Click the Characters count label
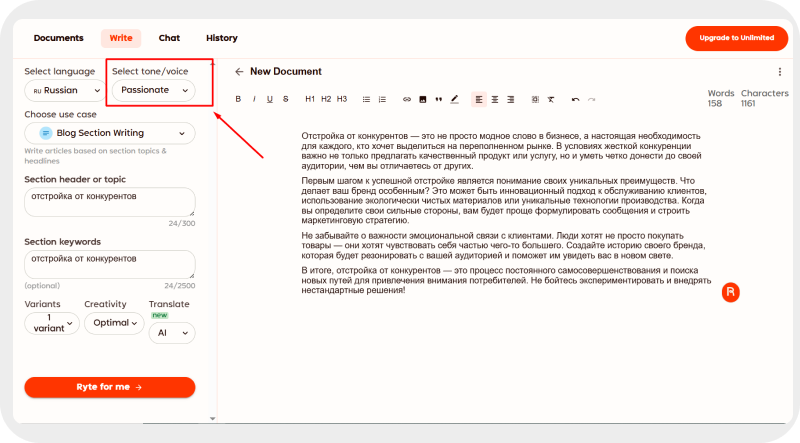This screenshot has height=443, width=800. click(x=764, y=93)
